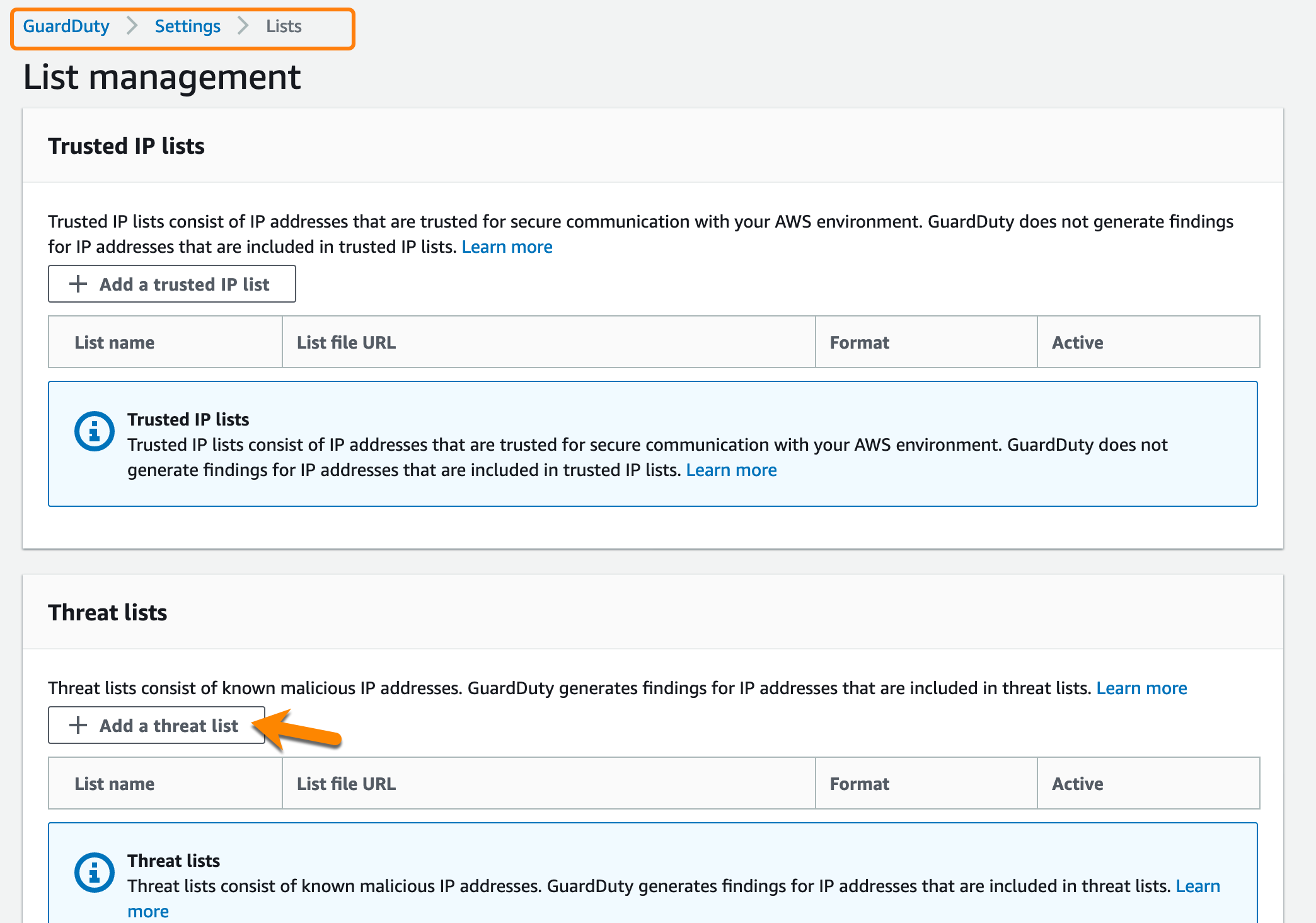Click Add a threat list button
This screenshot has height=923, width=1316.
[157, 726]
